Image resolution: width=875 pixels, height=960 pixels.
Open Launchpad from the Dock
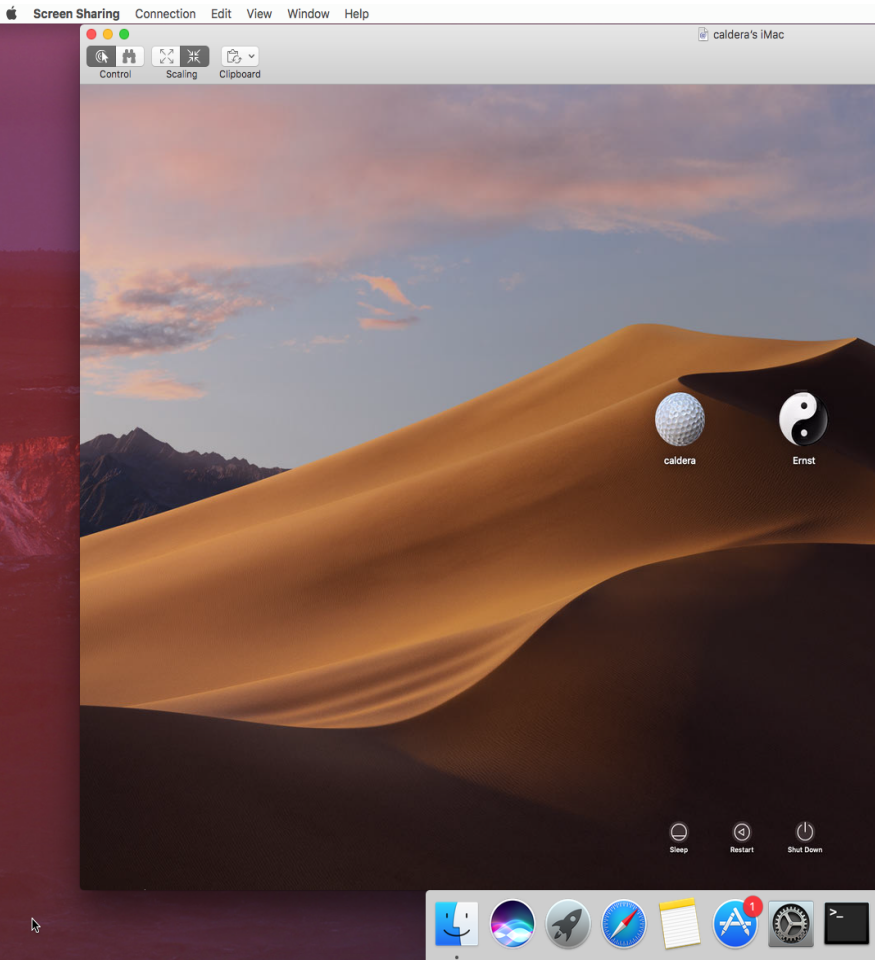coord(567,922)
